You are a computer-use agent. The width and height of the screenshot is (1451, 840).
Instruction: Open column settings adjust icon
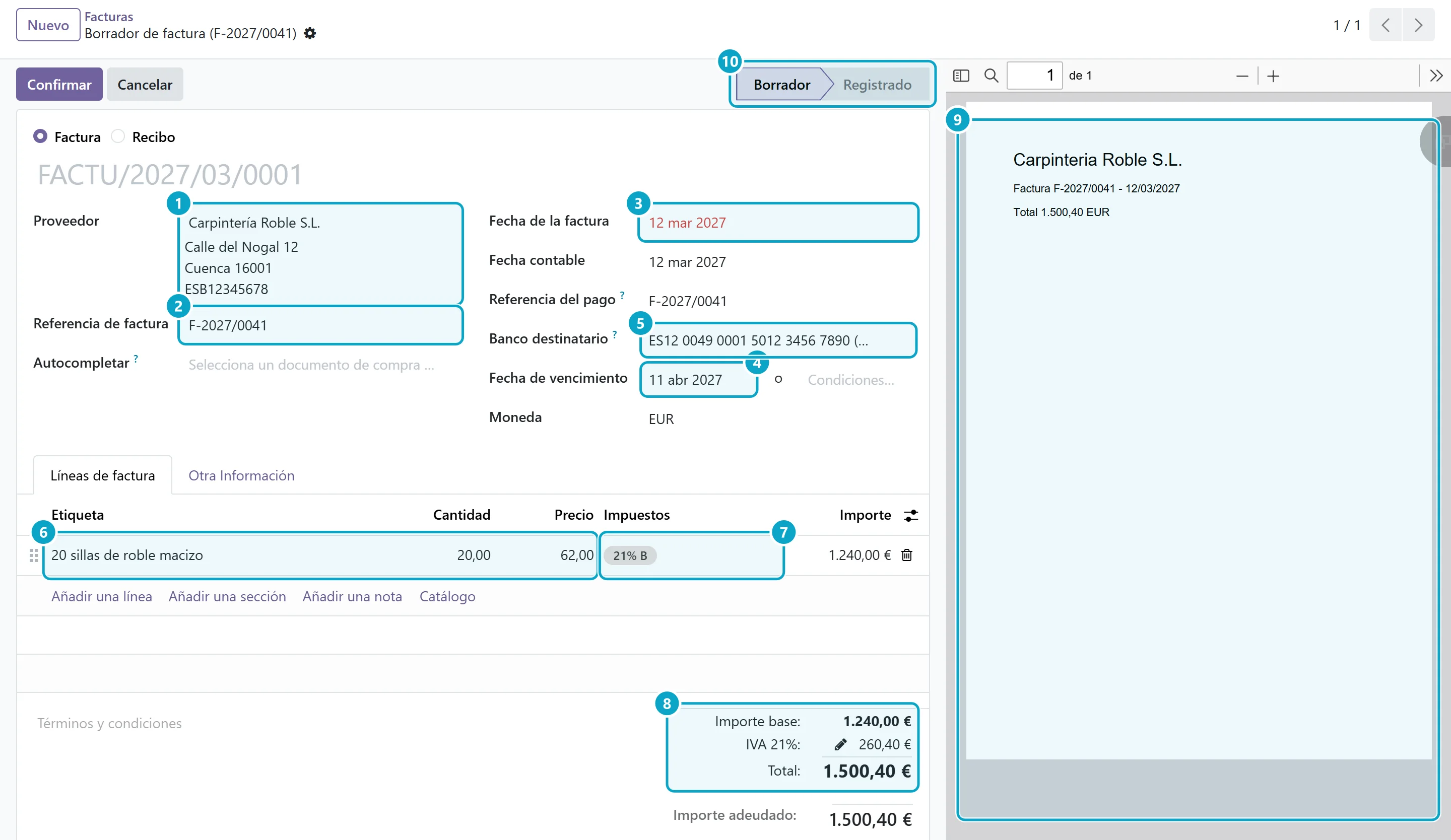click(x=911, y=515)
